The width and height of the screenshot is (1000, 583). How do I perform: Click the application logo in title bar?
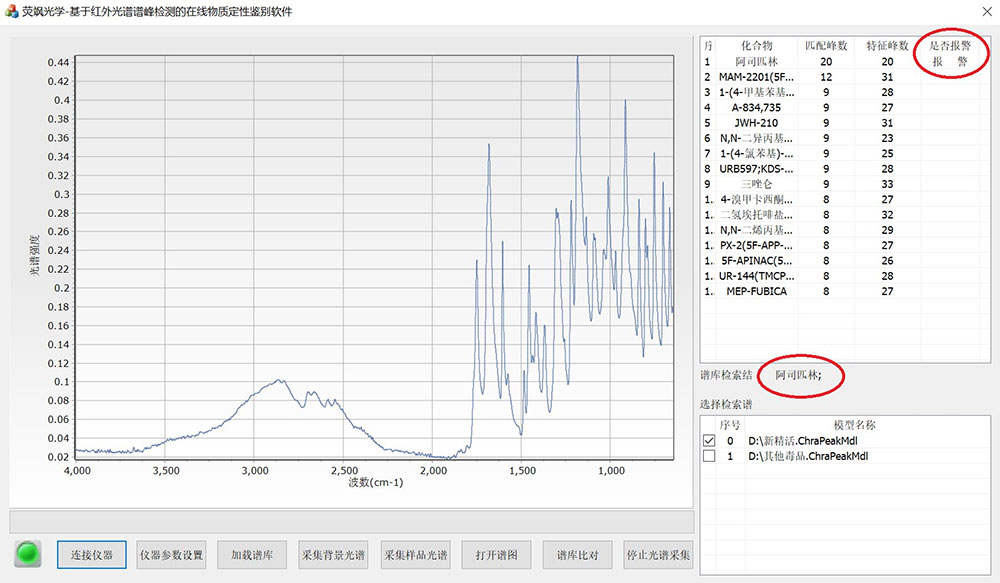click(11, 11)
